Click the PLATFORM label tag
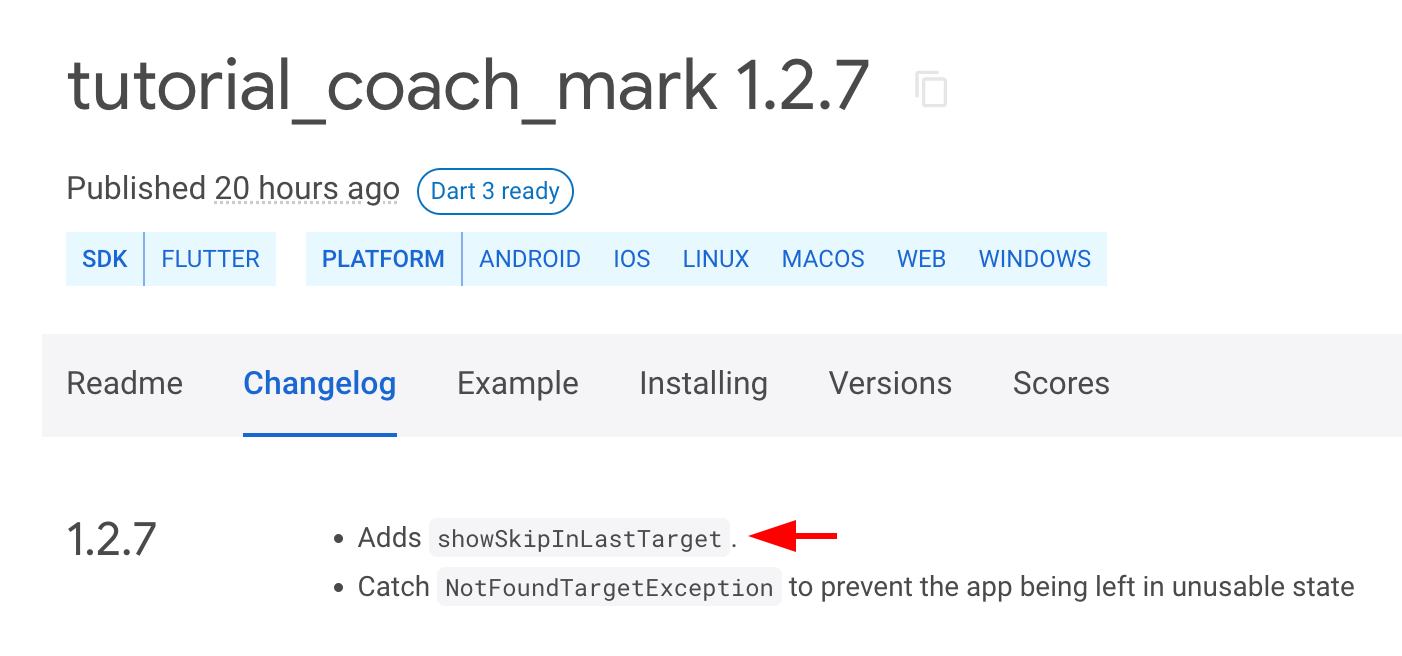Viewport: 1402px width, 656px height. (x=383, y=258)
